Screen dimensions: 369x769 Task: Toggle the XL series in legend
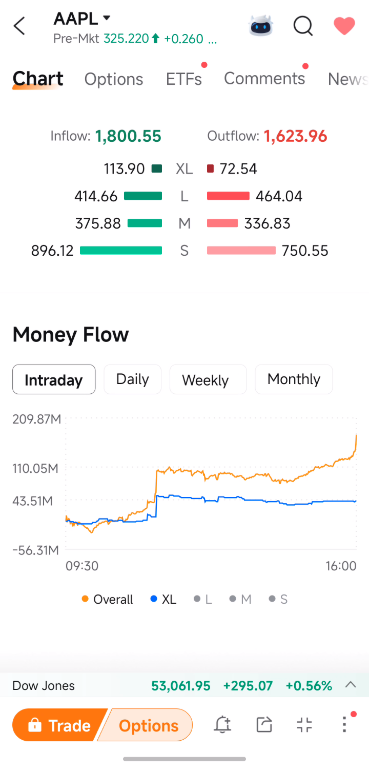point(163,599)
